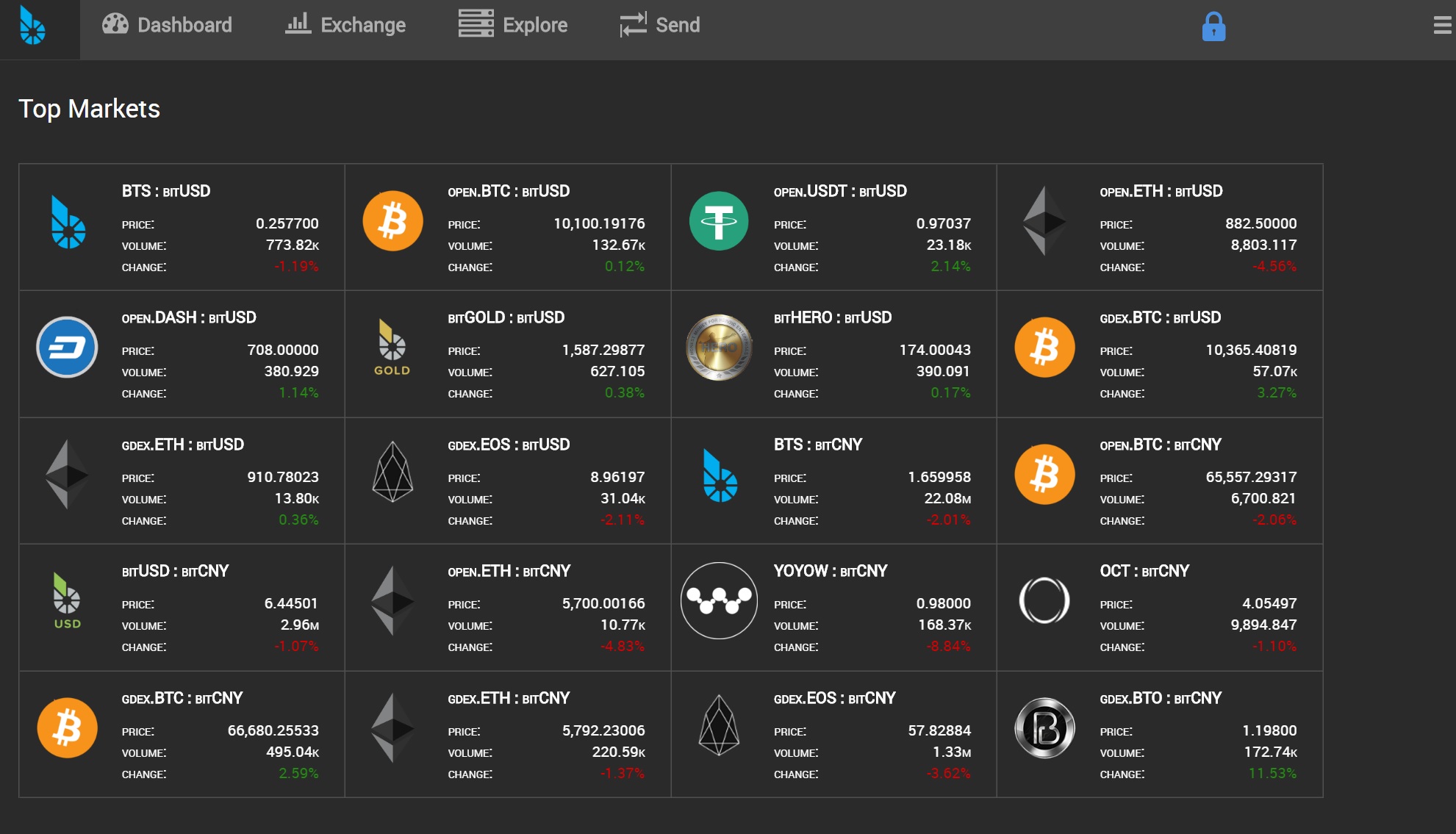This screenshot has height=834, width=1456.
Task: Click the bitGOLD icon
Action: pos(392,347)
